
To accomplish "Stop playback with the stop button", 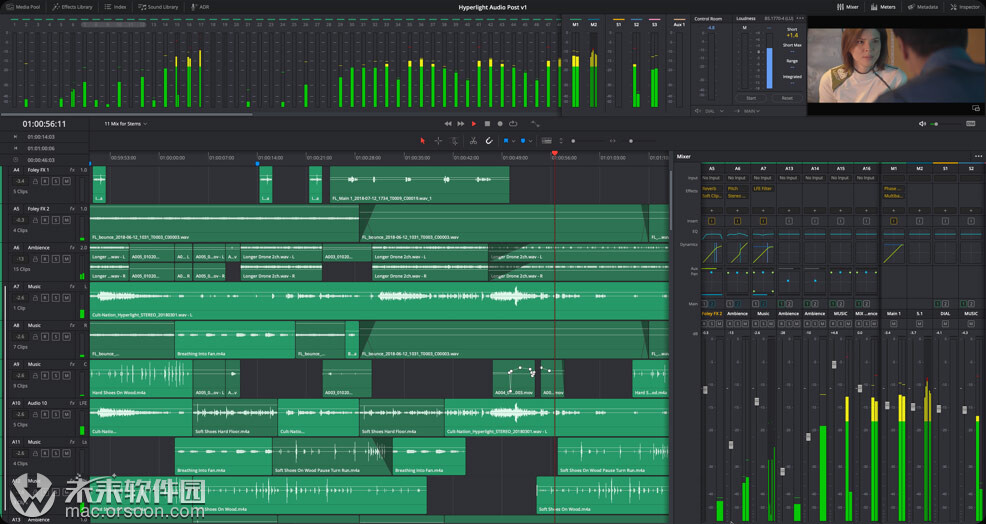I will coord(487,124).
